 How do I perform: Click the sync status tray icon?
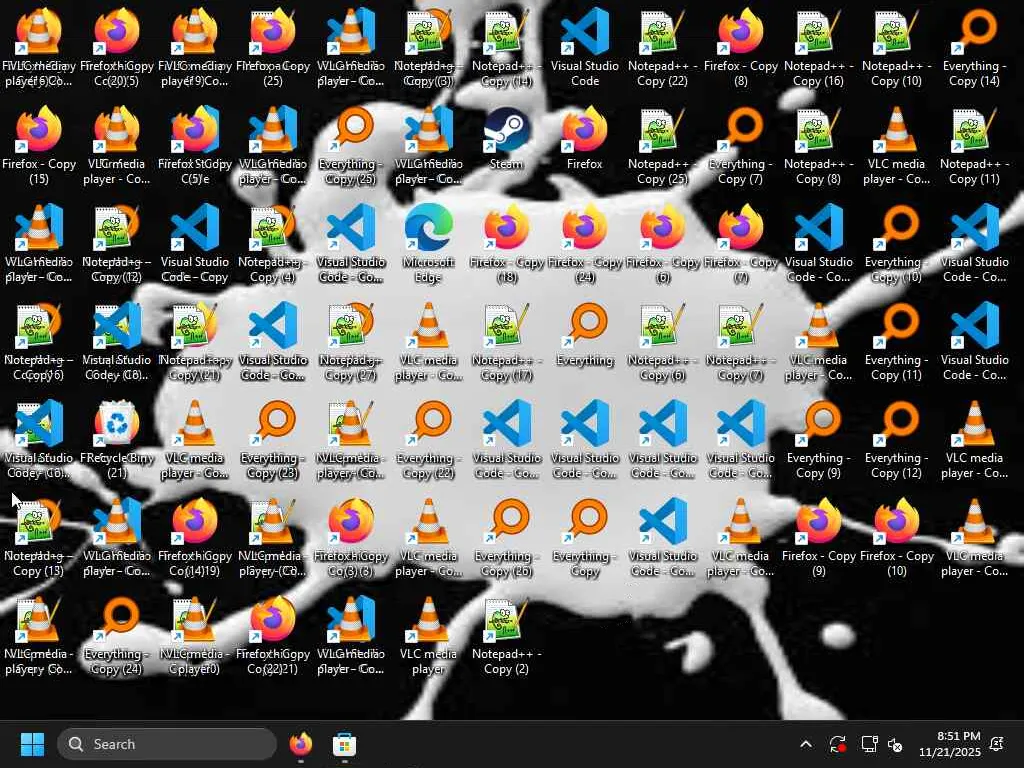(x=837, y=744)
